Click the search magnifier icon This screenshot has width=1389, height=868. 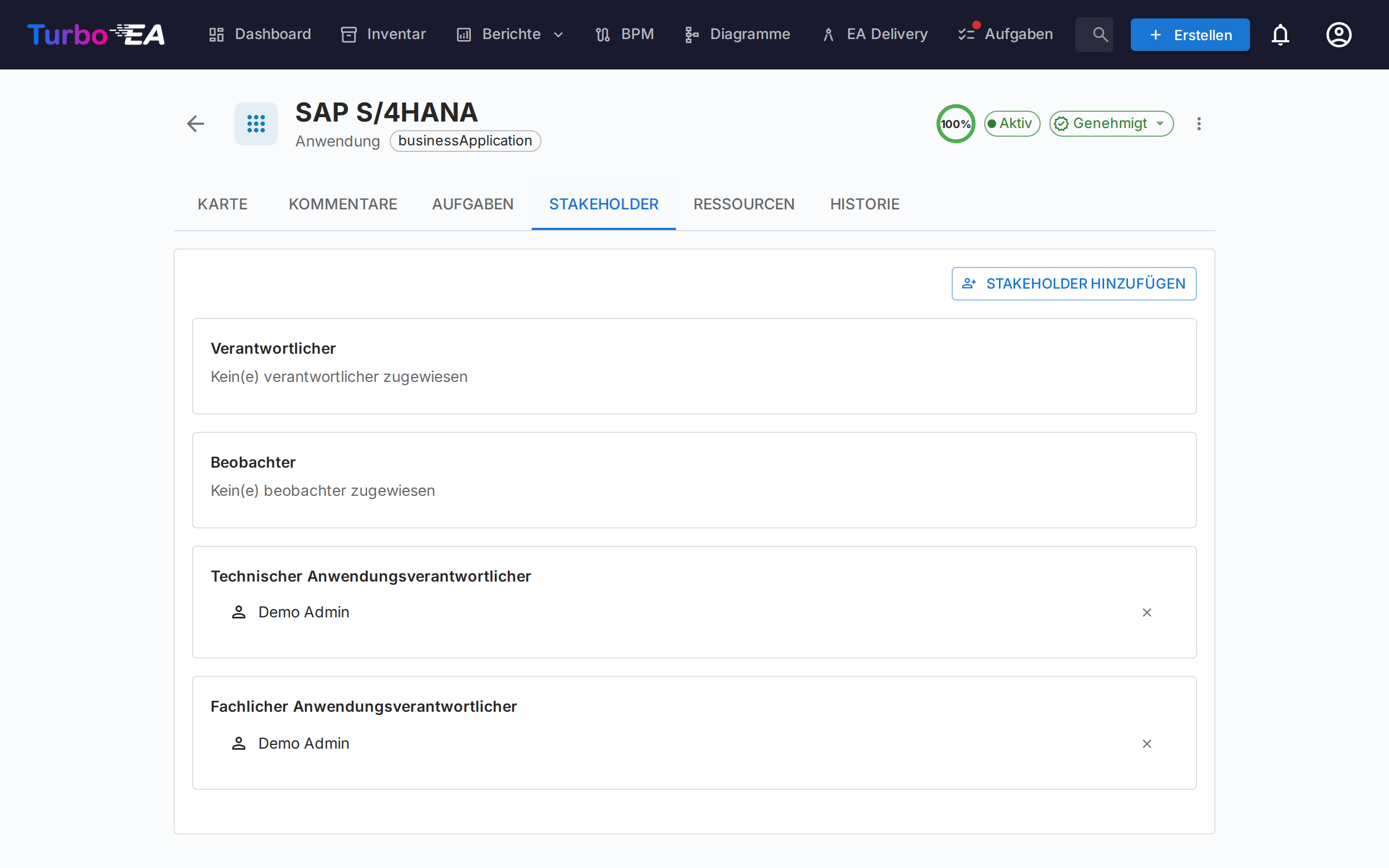coord(1099,34)
